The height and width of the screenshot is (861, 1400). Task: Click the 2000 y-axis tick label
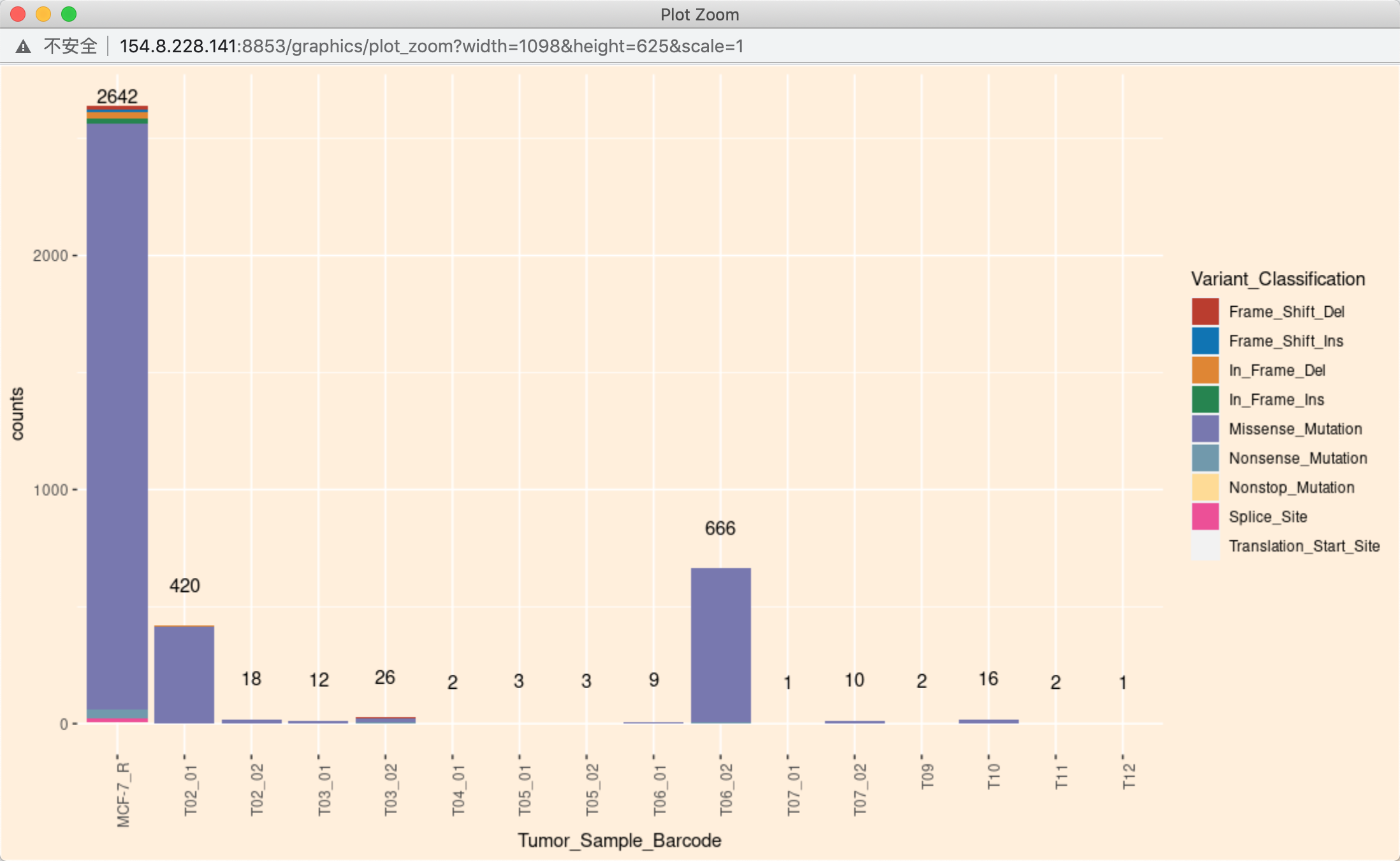(x=50, y=256)
